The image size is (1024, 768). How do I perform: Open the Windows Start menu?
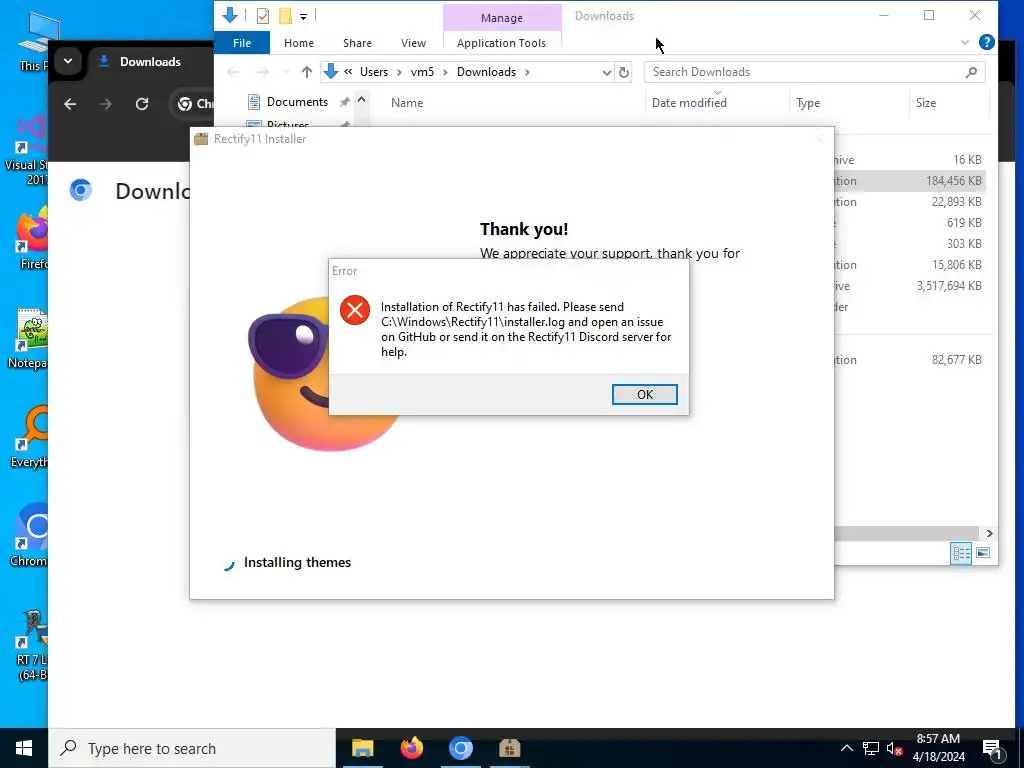[24, 748]
